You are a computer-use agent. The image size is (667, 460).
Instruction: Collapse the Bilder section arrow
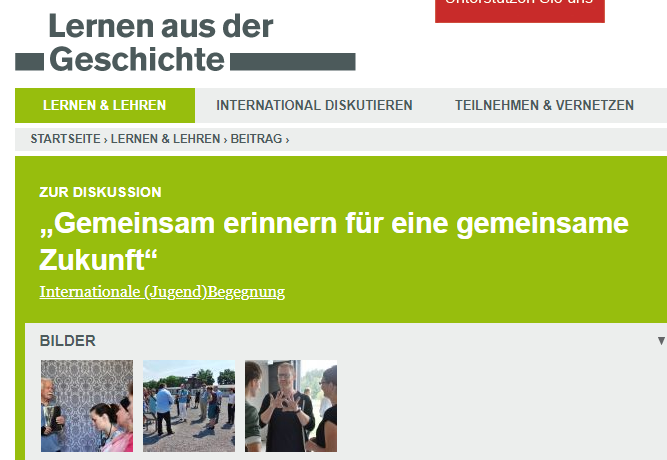click(660, 341)
